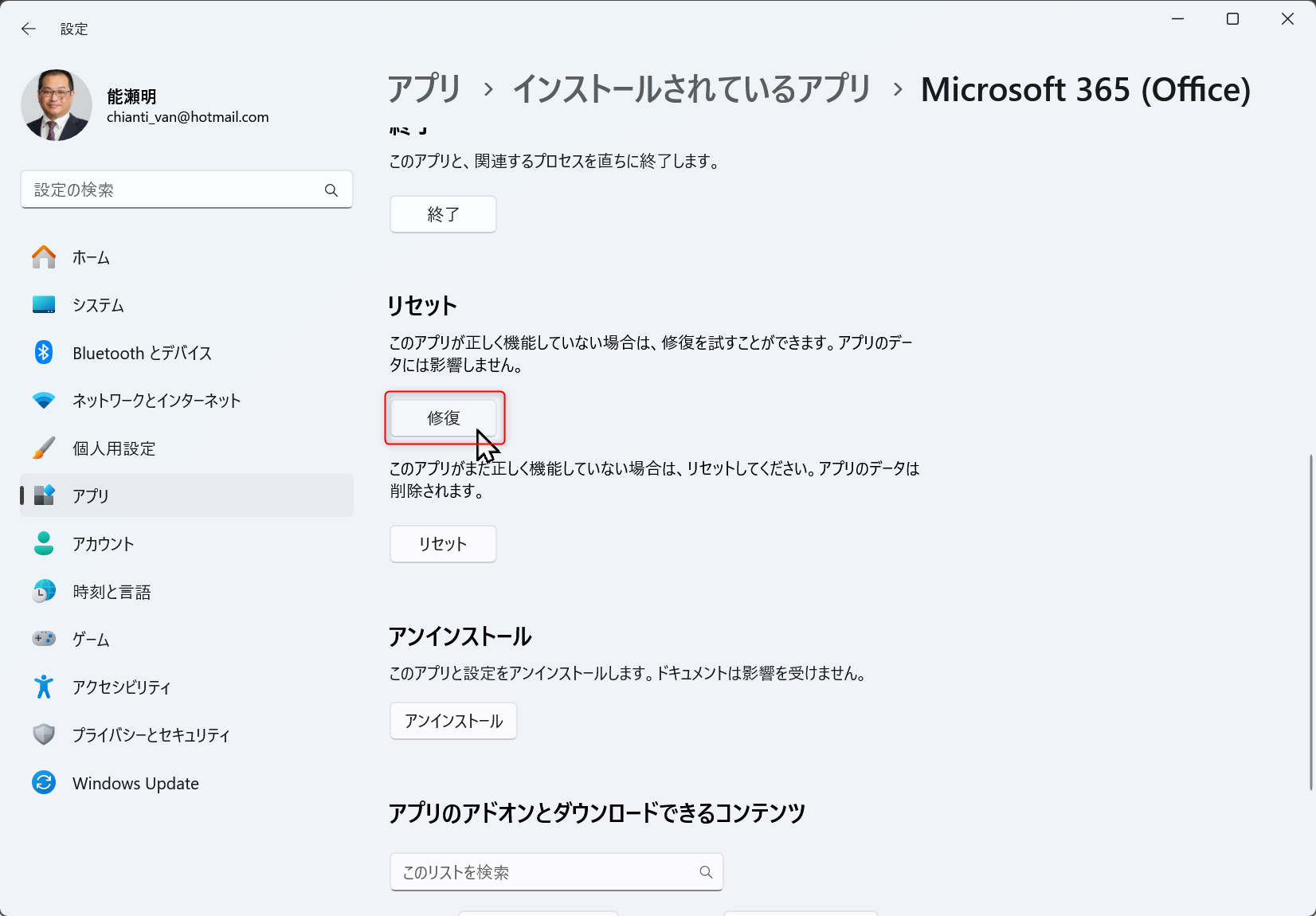
Task: Click the アカウント person icon
Action: (x=44, y=543)
